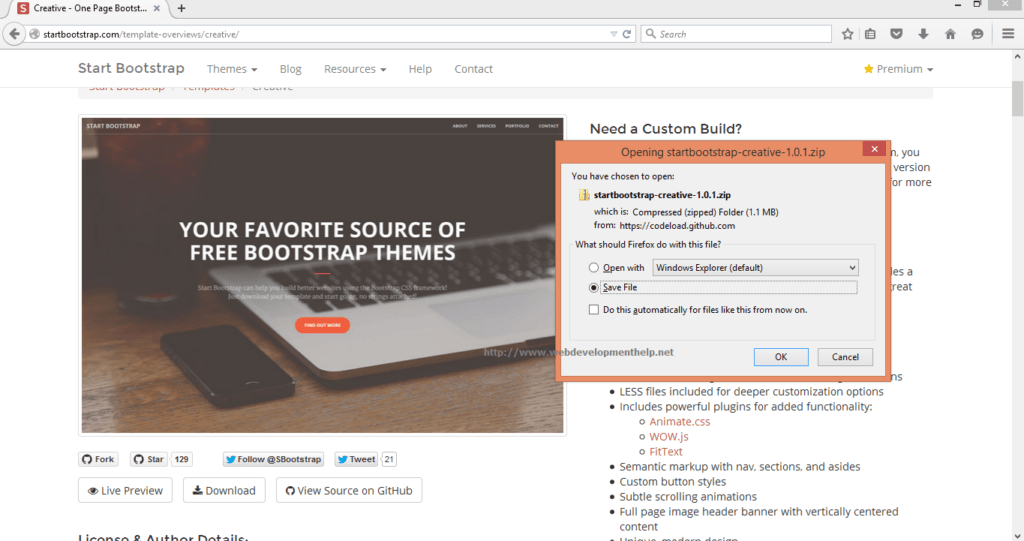1024x541 pixels.
Task: Bookmark this page with the star icon
Action: point(847,34)
